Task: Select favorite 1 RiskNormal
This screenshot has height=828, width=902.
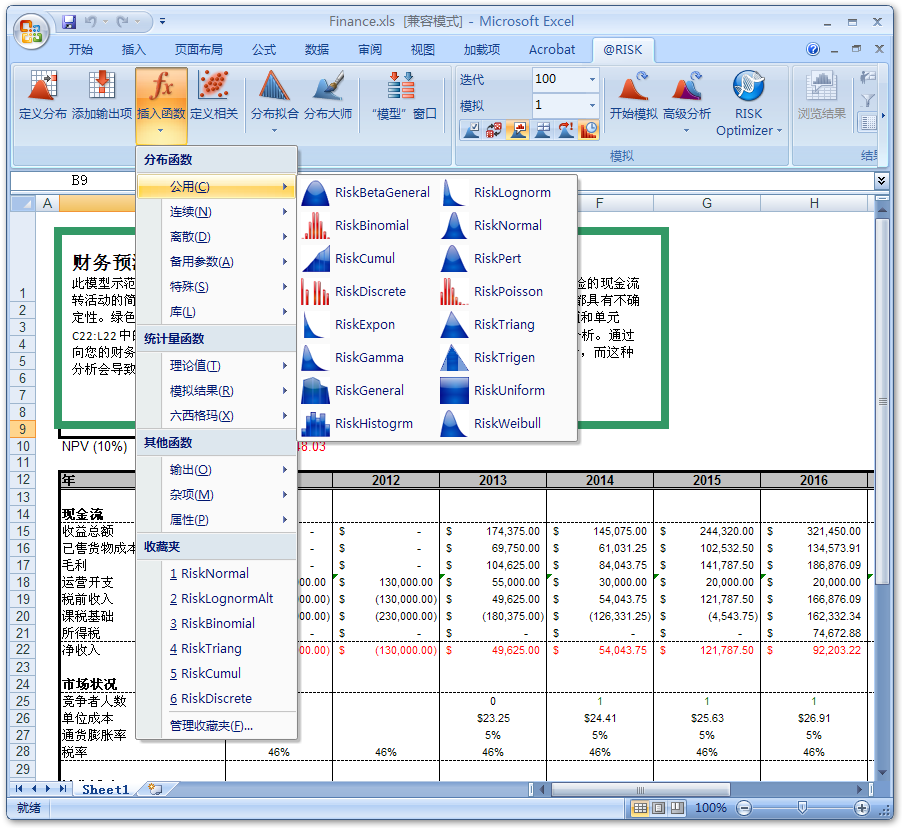Action: pos(217,574)
